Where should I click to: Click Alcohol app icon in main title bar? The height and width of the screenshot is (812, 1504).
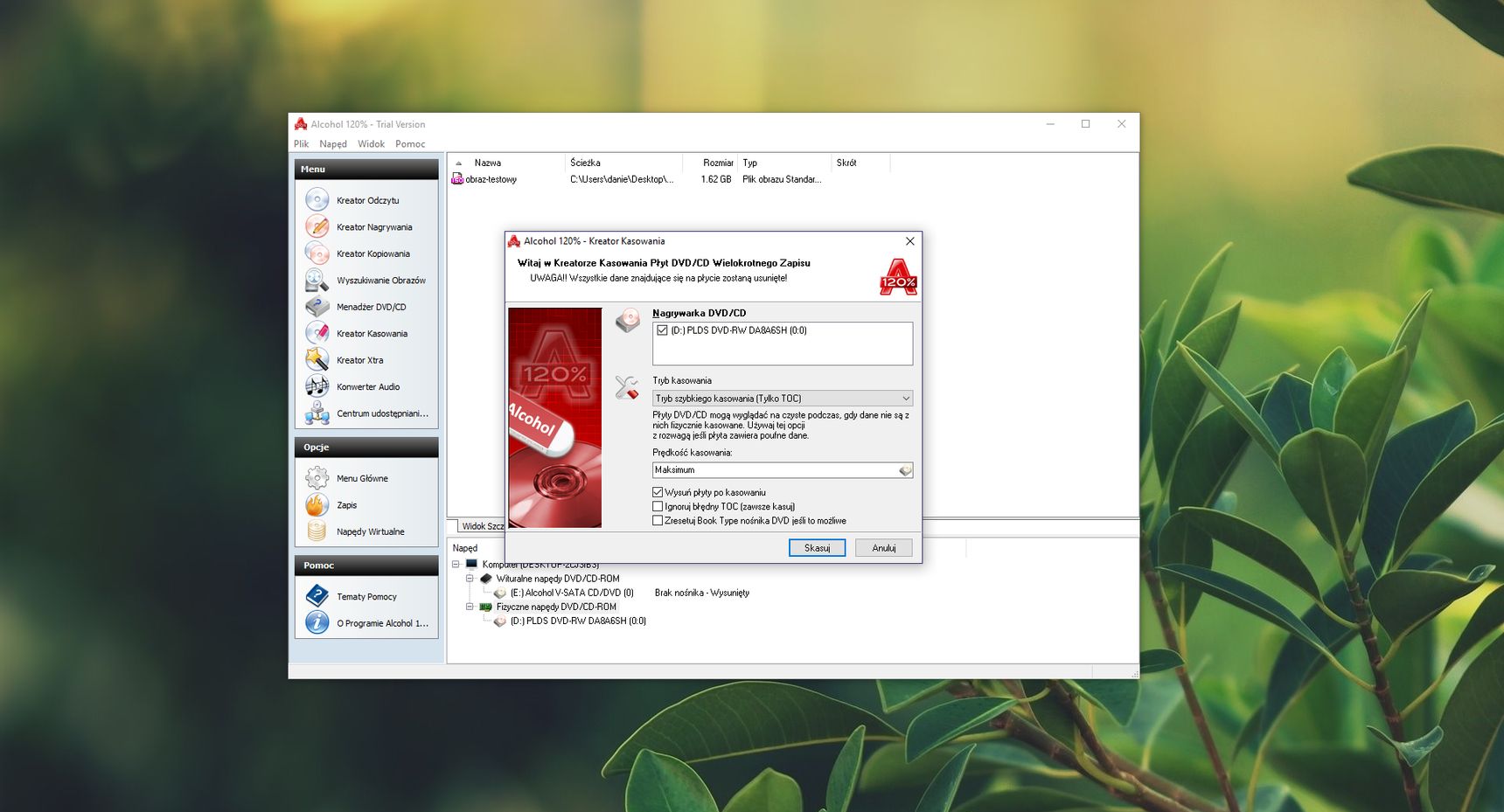pos(301,124)
